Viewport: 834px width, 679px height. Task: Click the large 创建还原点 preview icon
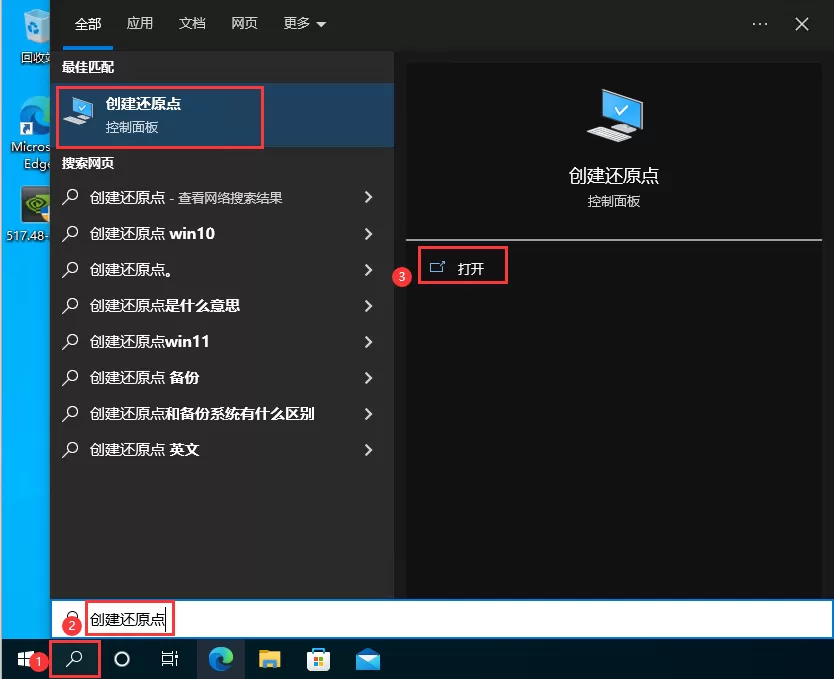tap(614, 113)
